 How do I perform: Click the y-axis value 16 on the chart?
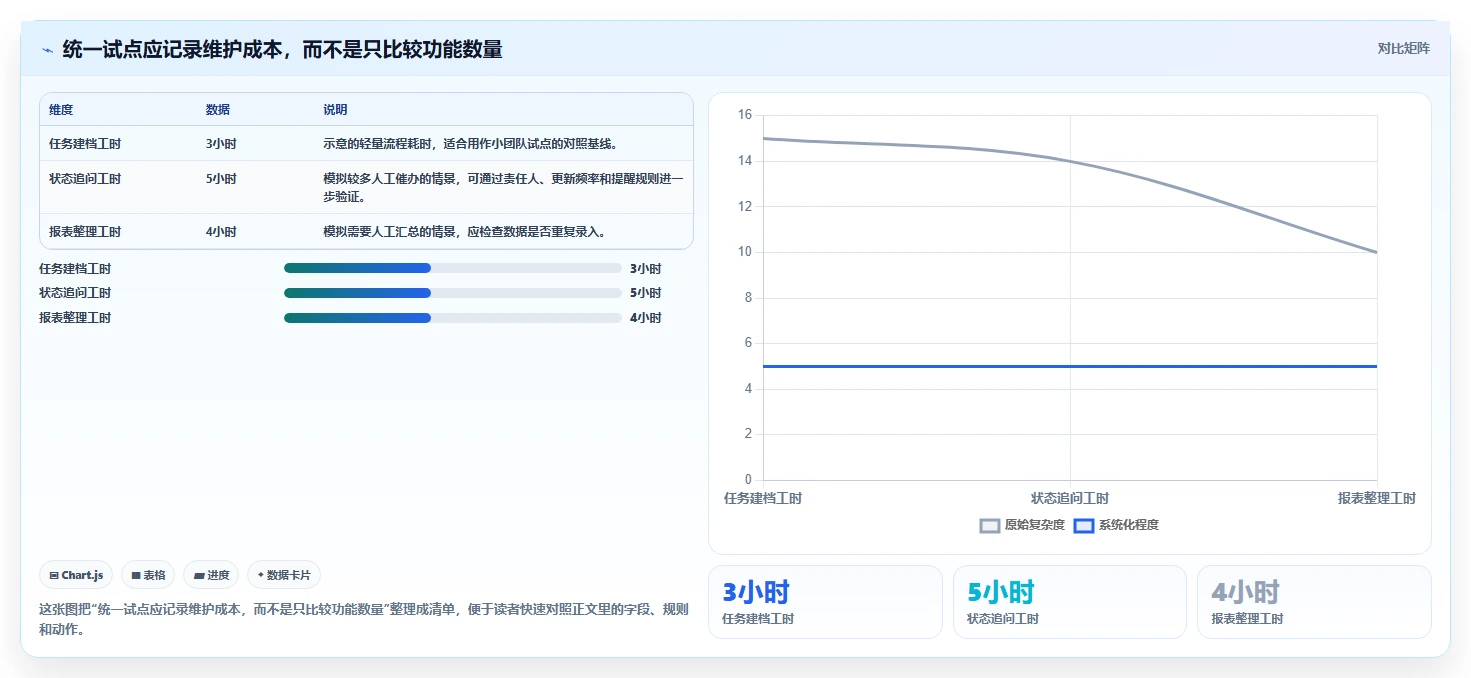tap(745, 115)
